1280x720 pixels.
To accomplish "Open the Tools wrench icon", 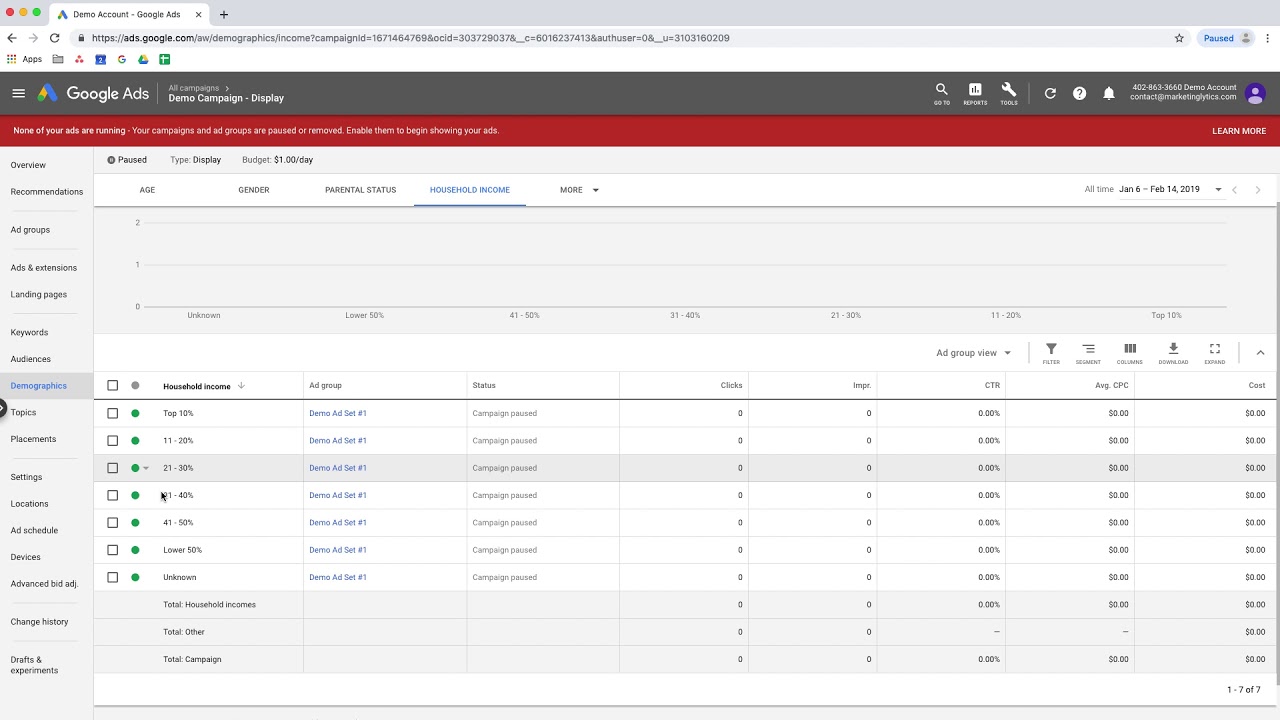I will click(1008, 93).
